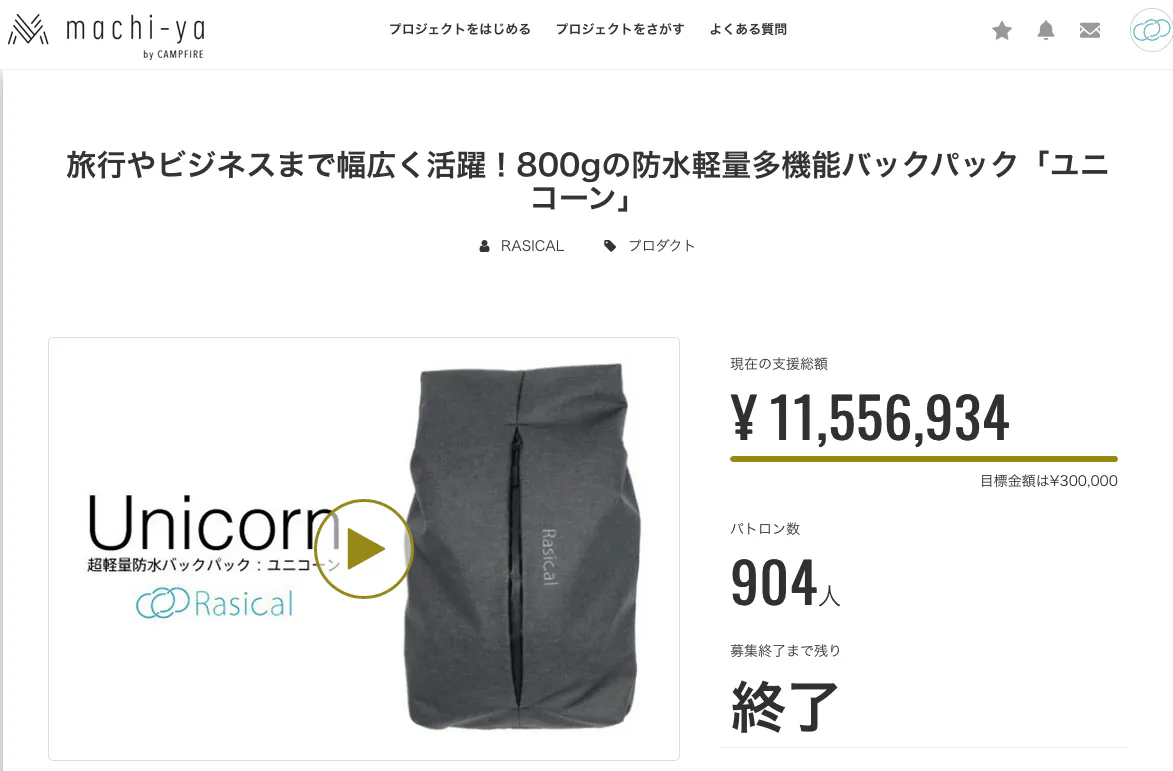Open the favorites star icon
The image size is (1173, 771).
[x=1002, y=31]
